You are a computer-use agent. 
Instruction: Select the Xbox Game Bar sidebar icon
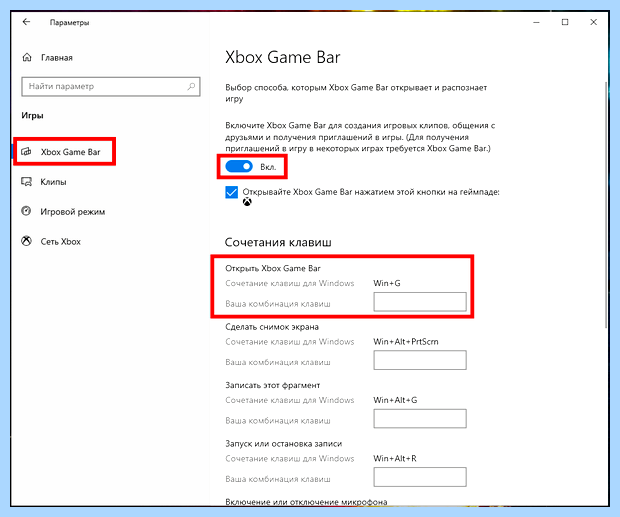(26, 152)
